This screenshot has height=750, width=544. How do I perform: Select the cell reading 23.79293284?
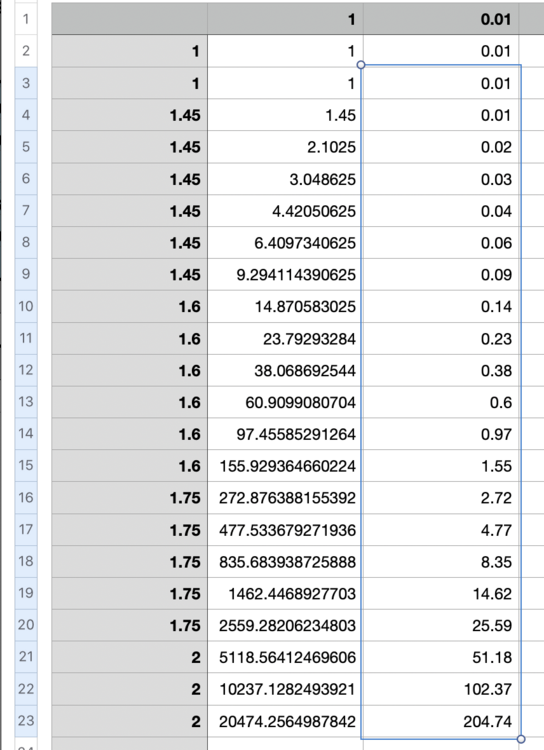coord(285,339)
